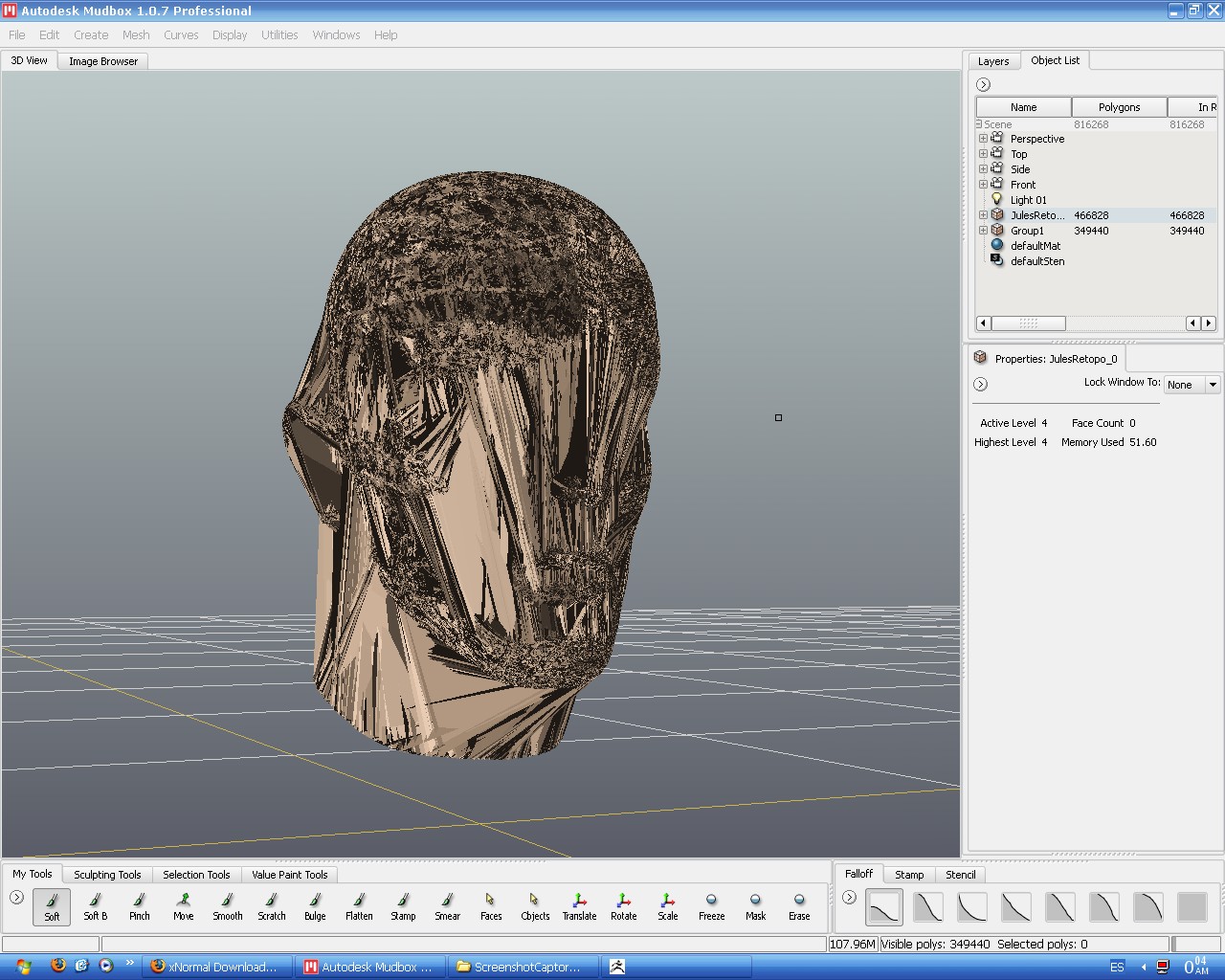Open the Lock Window To dropdown

pyautogui.click(x=1192, y=385)
